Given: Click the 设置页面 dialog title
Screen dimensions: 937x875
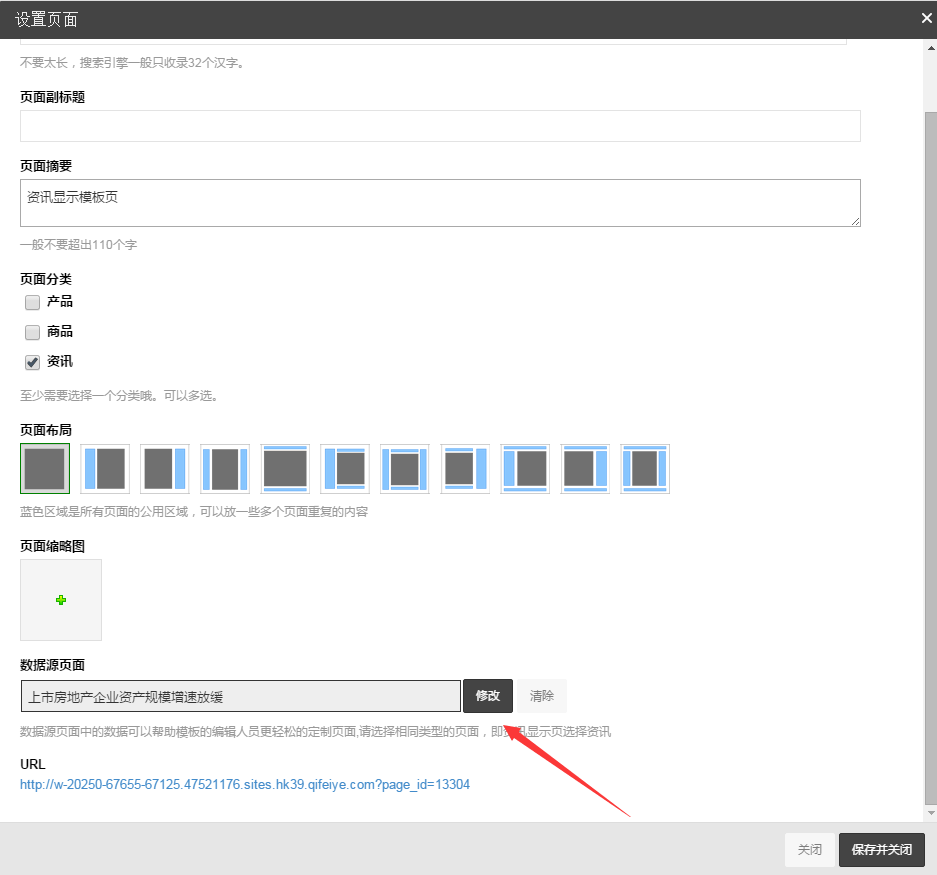Looking at the screenshot, I should [x=47, y=19].
